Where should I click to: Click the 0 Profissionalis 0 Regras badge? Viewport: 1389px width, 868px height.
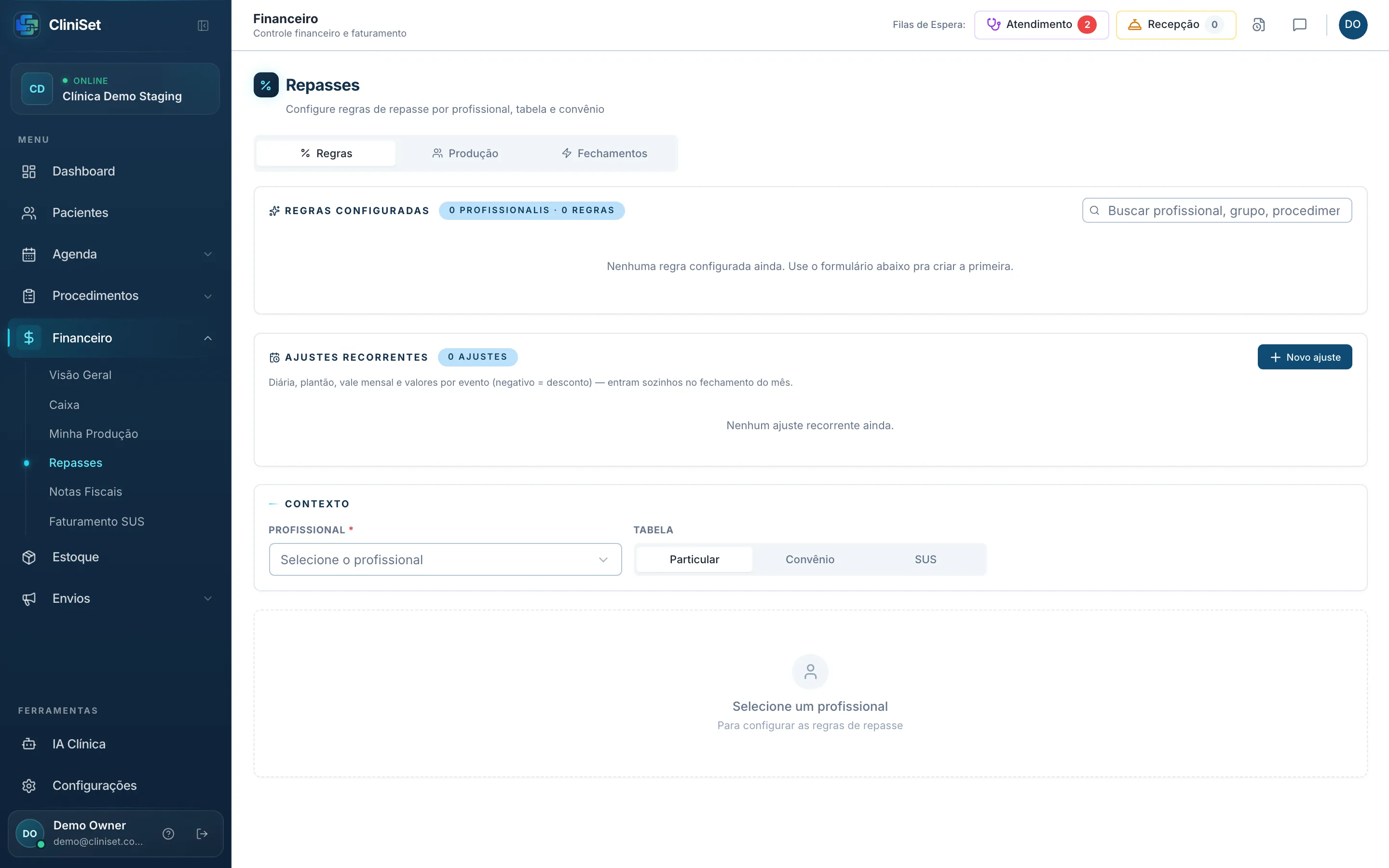click(x=531, y=210)
